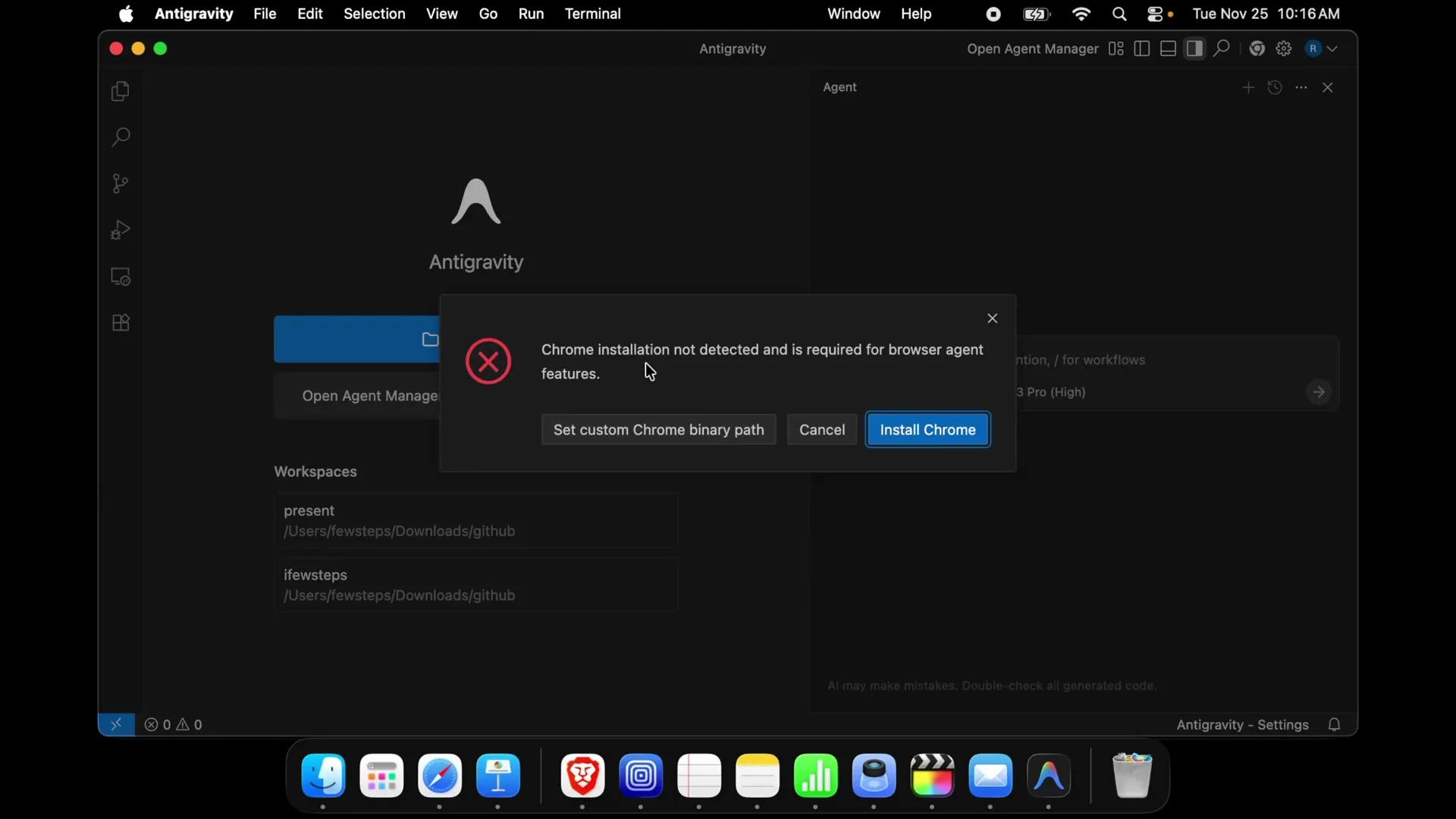Toggle the secondary sidebar

click(x=1194, y=49)
